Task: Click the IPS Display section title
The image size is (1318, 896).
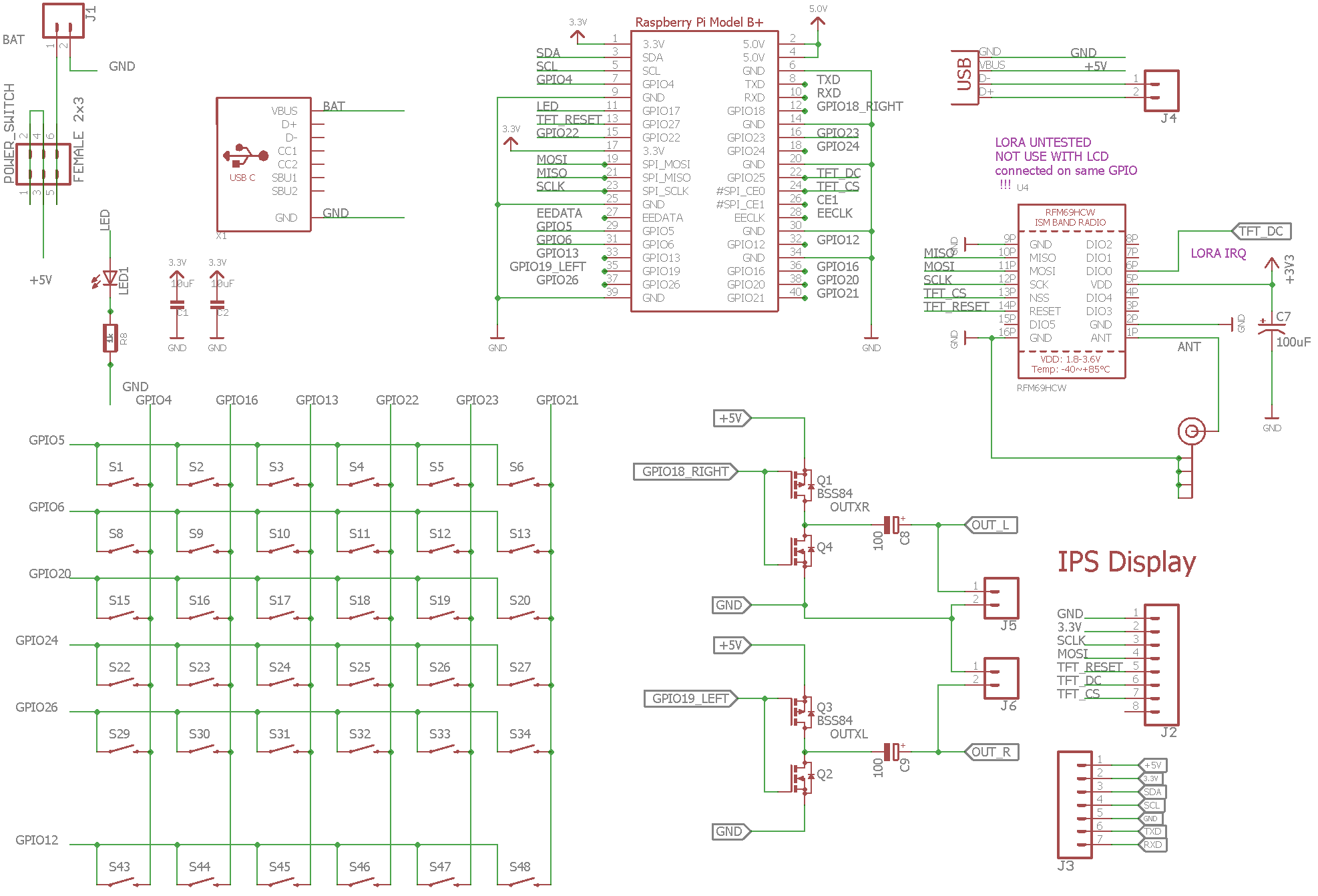Action: click(1126, 562)
